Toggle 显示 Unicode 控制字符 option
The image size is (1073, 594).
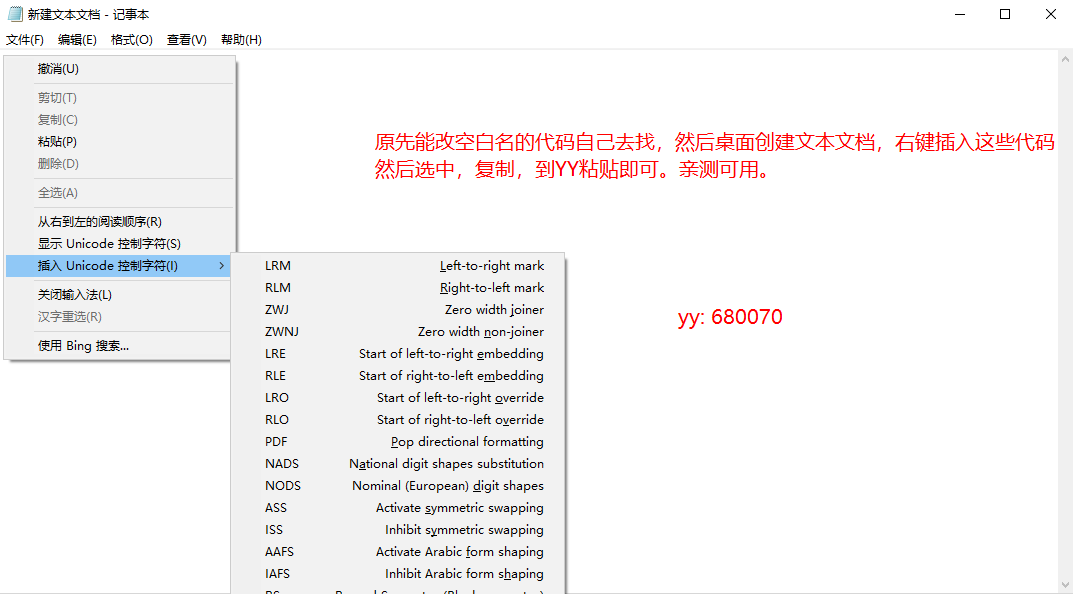[100, 243]
